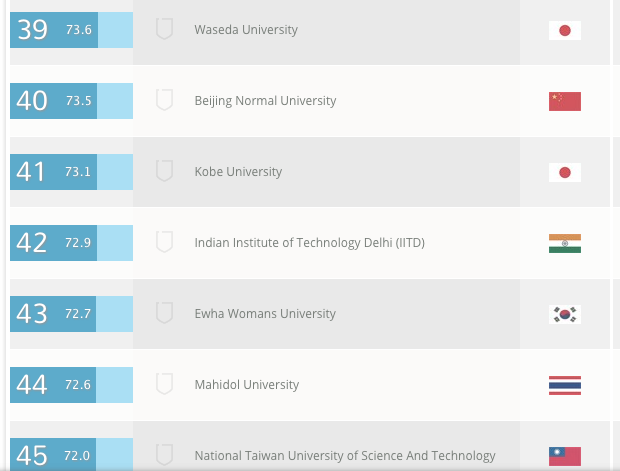Click Taiwan flag in the rank 45 row
Screen dimensions: 620x471
pos(565,456)
